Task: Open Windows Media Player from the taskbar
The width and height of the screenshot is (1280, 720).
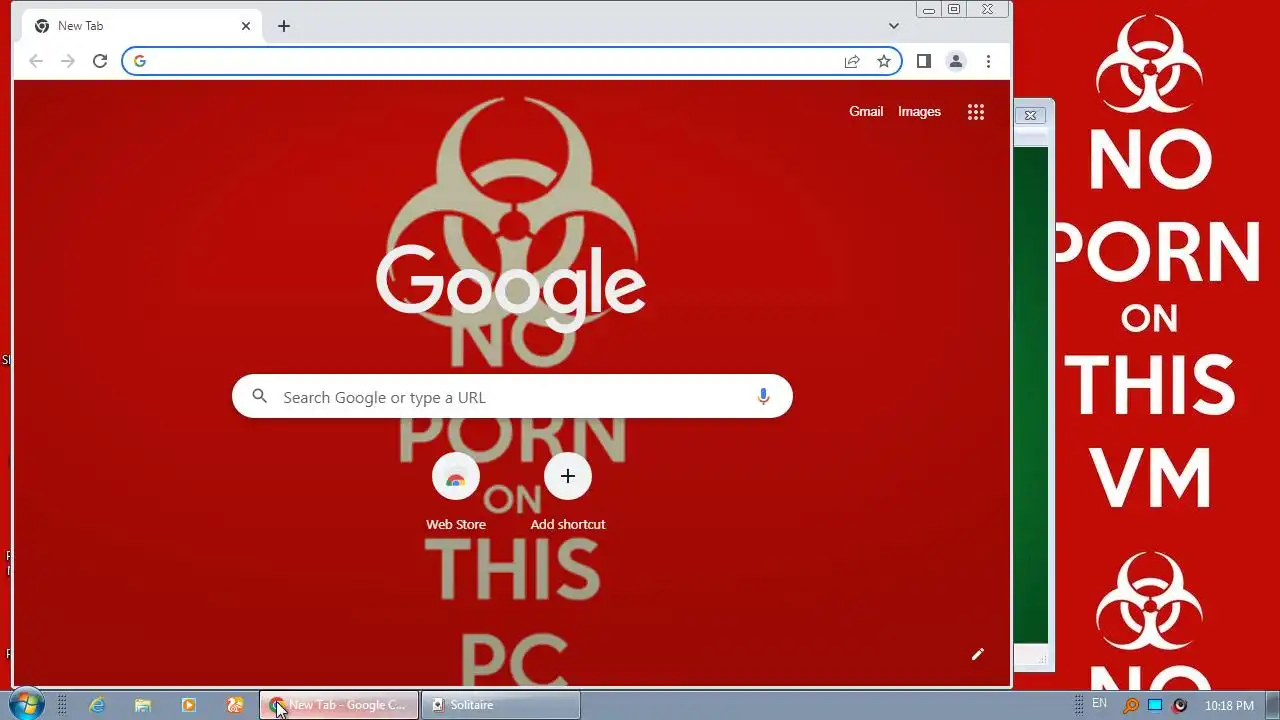Action: click(x=189, y=705)
